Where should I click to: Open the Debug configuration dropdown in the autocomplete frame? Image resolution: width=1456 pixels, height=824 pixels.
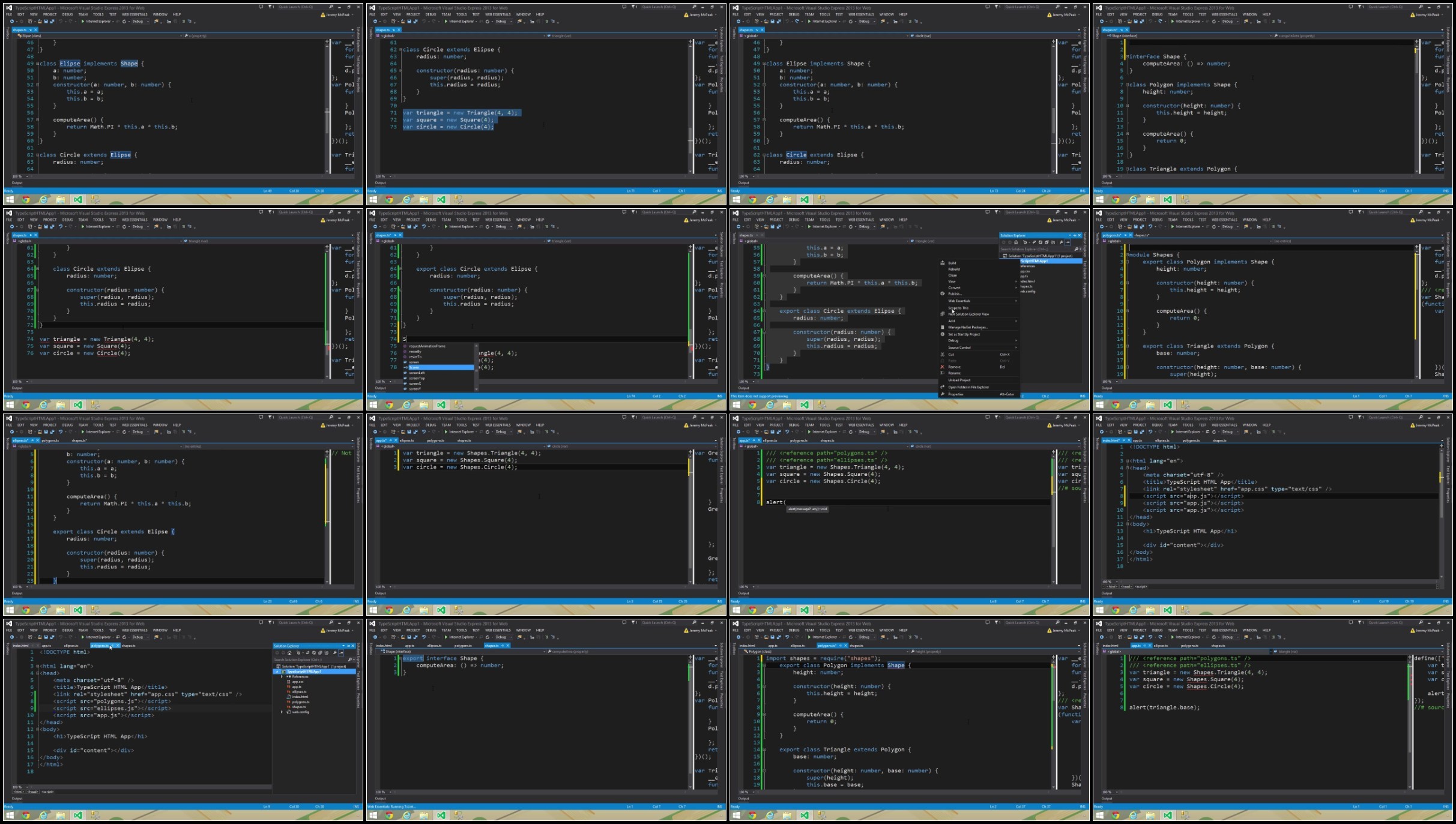click(x=504, y=227)
